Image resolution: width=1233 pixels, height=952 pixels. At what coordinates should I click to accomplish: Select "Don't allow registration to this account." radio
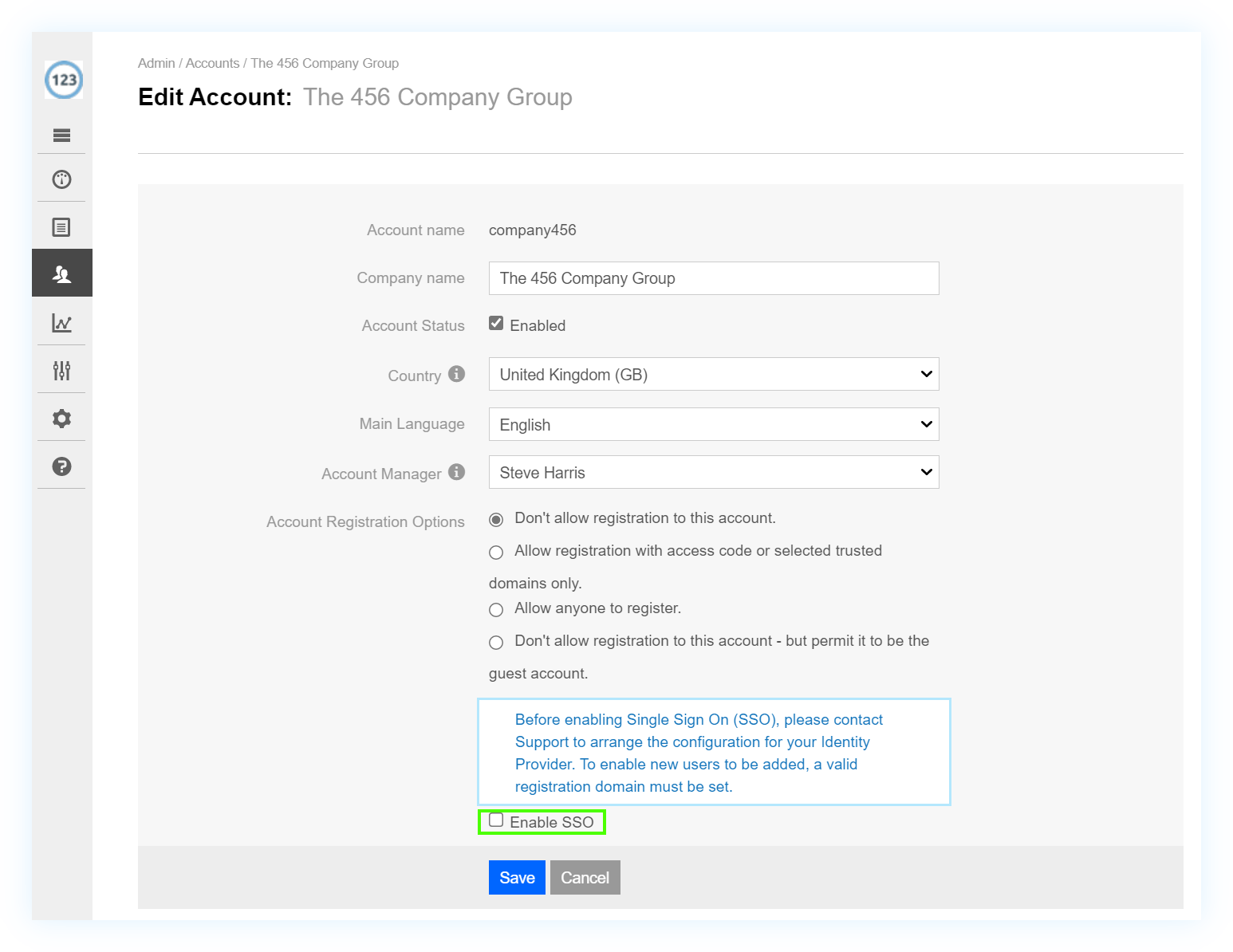[x=496, y=520]
